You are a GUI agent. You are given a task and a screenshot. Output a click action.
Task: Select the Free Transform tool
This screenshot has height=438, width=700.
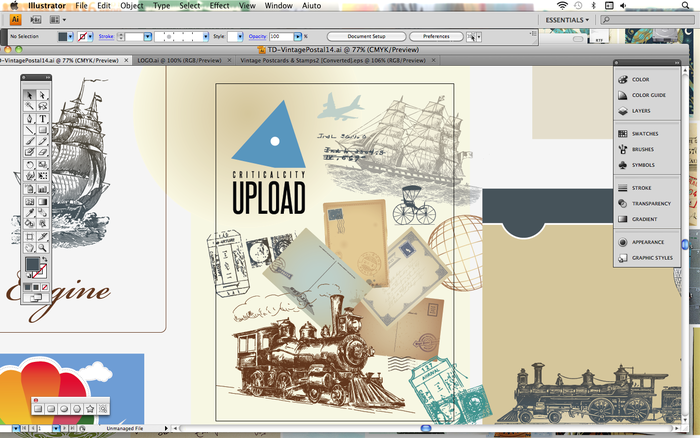pos(42,176)
